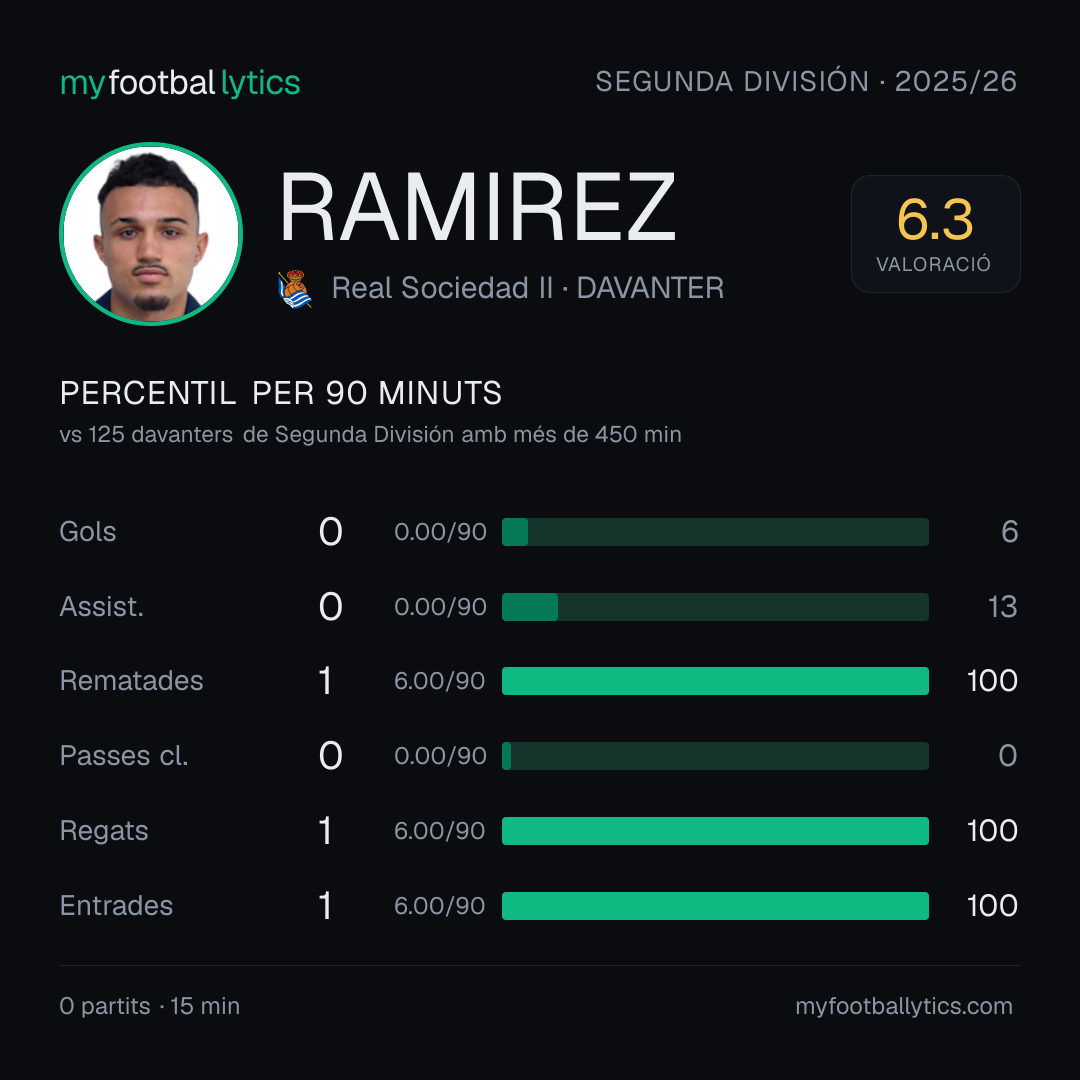The image size is (1080, 1080).
Task: Click the Rematades 6.00/90 value
Action: [439, 681]
